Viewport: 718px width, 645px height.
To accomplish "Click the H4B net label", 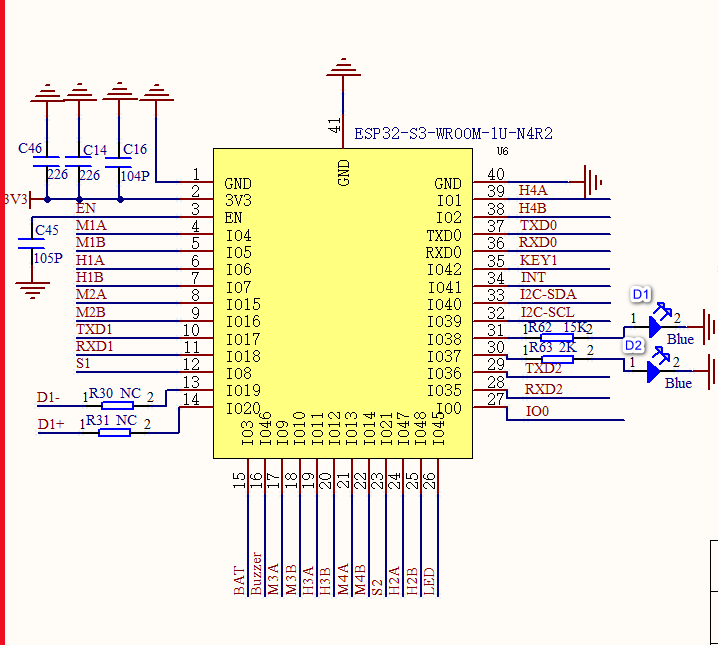I will click(533, 208).
